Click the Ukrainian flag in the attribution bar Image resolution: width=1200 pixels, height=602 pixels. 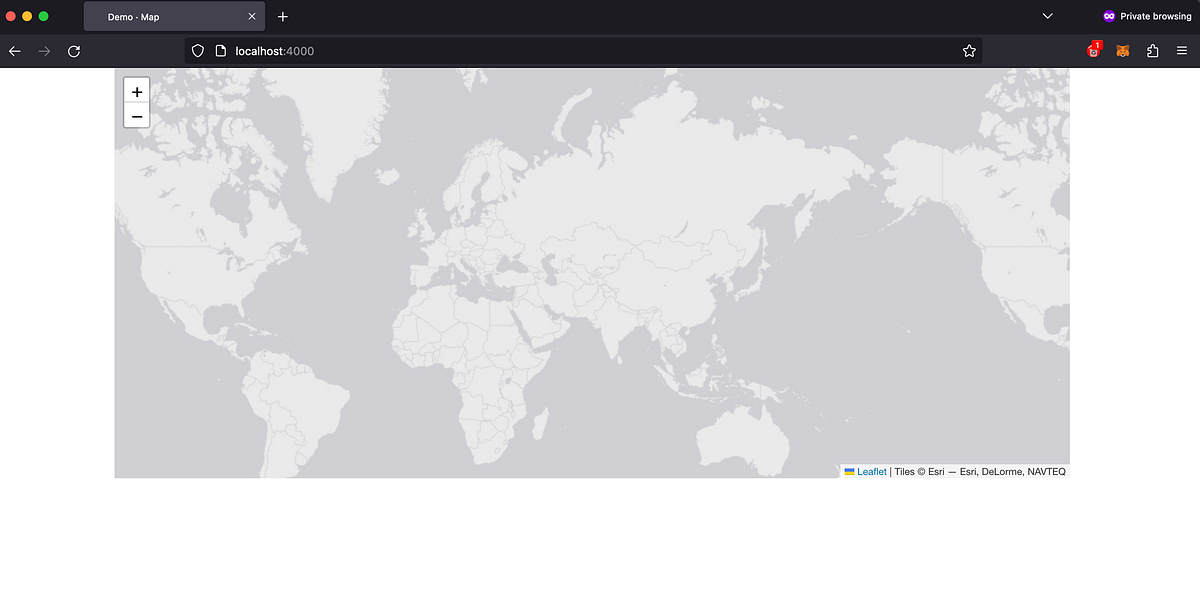tap(849, 471)
